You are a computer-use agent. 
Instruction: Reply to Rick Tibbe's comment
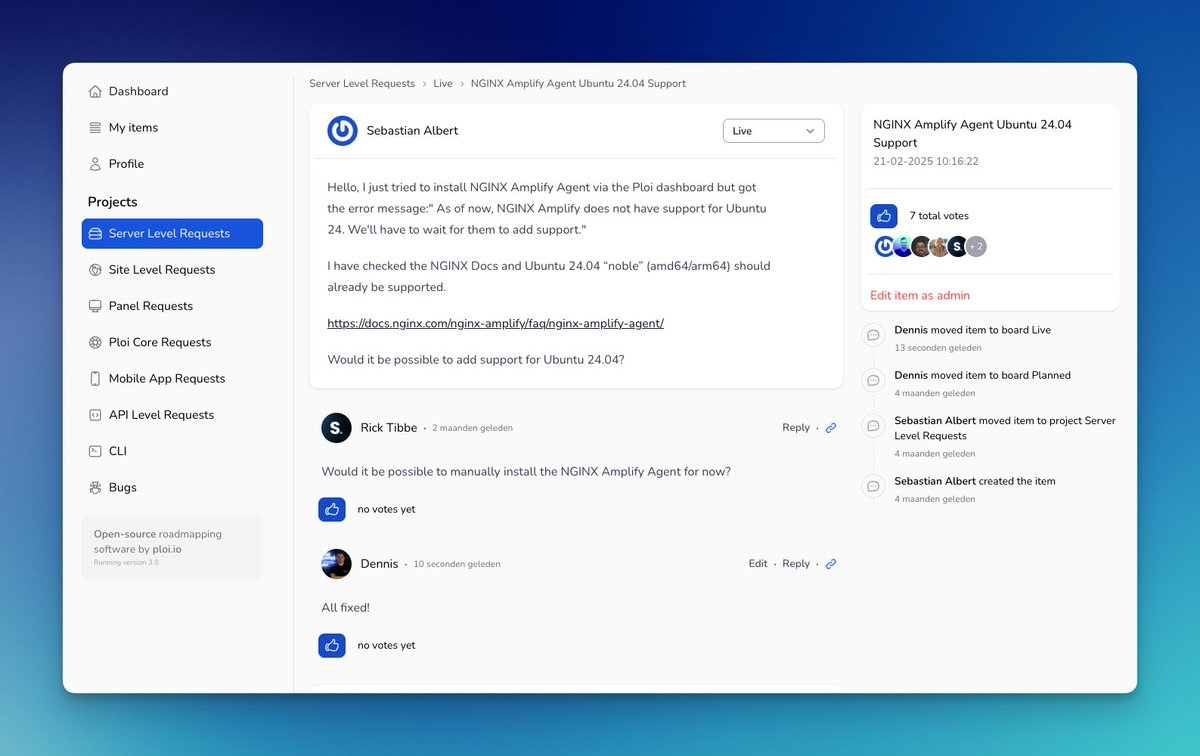click(796, 428)
